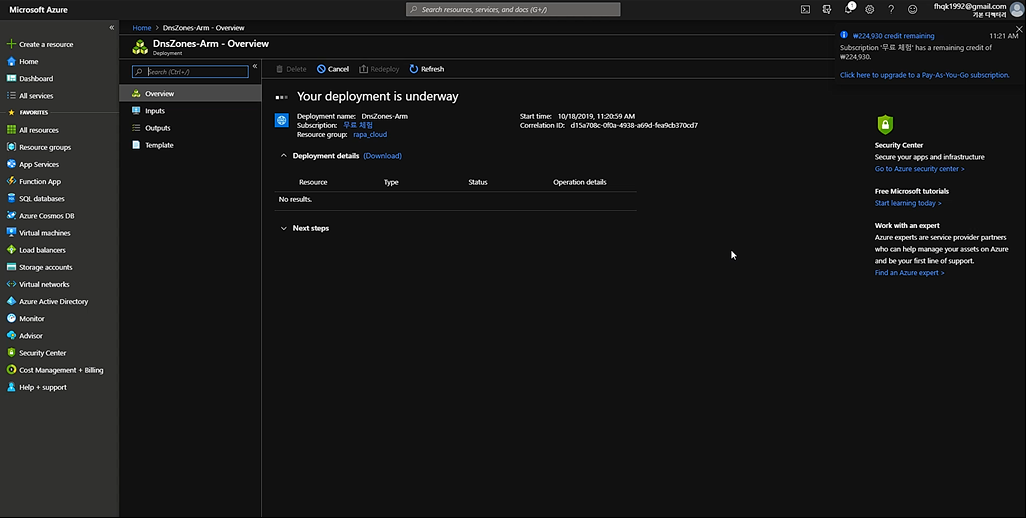The width and height of the screenshot is (1026, 518).
Task: Open the rapa_cloud resource group link
Action: pyautogui.click(x=370, y=134)
